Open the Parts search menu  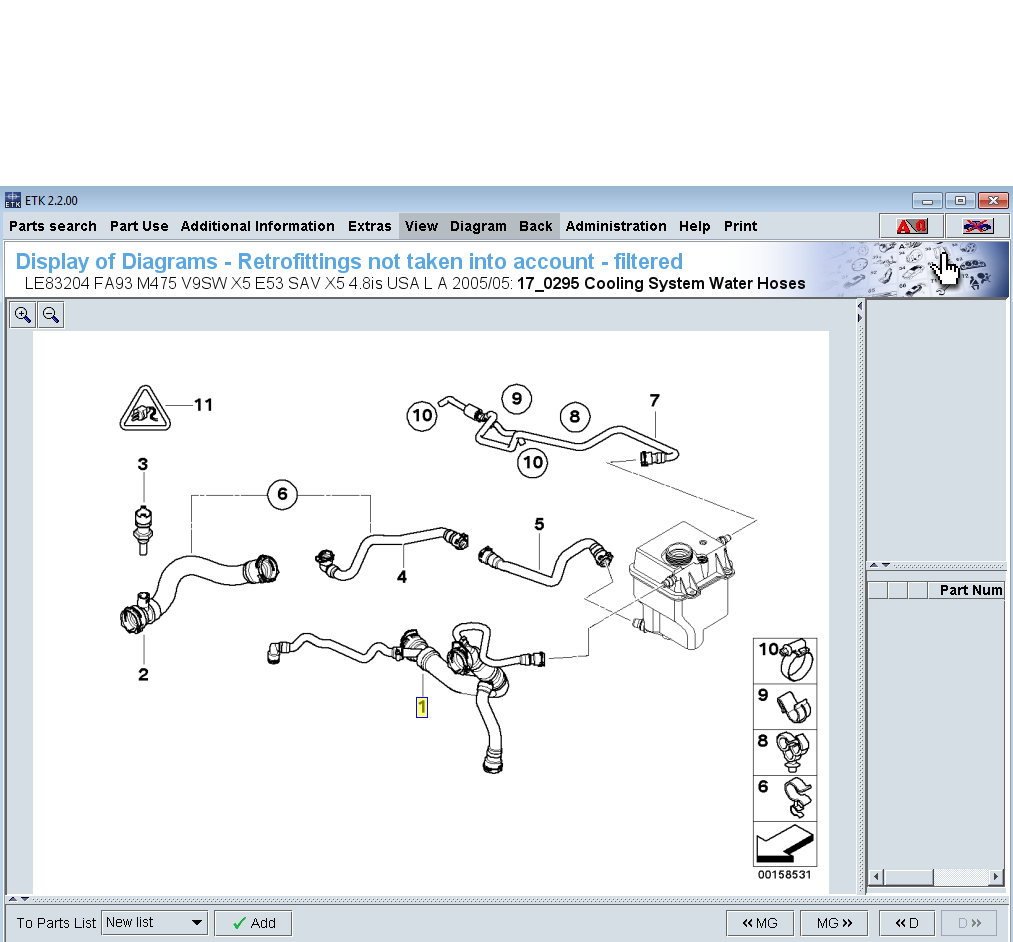tap(53, 226)
